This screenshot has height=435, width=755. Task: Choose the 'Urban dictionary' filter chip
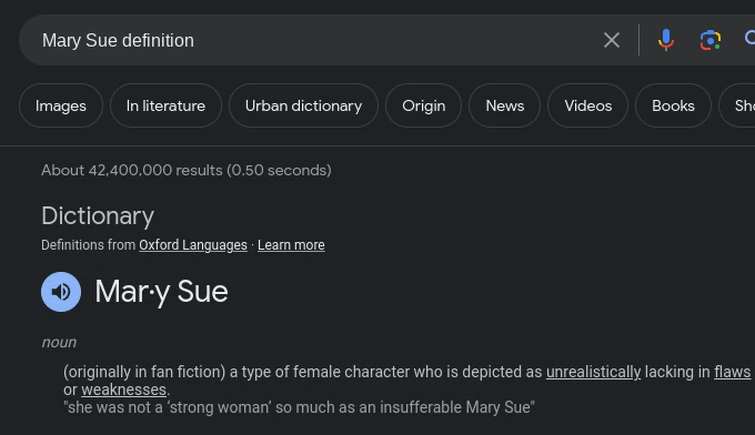tap(303, 106)
